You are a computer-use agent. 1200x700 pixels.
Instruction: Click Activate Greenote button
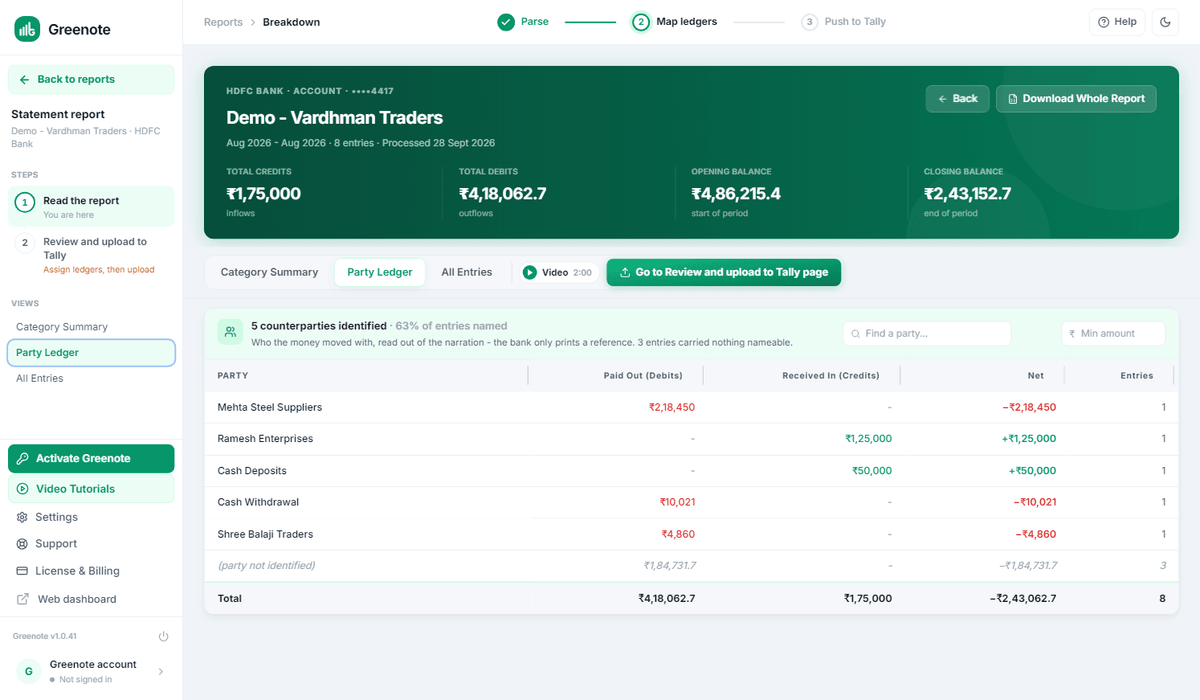pos(91,458)
